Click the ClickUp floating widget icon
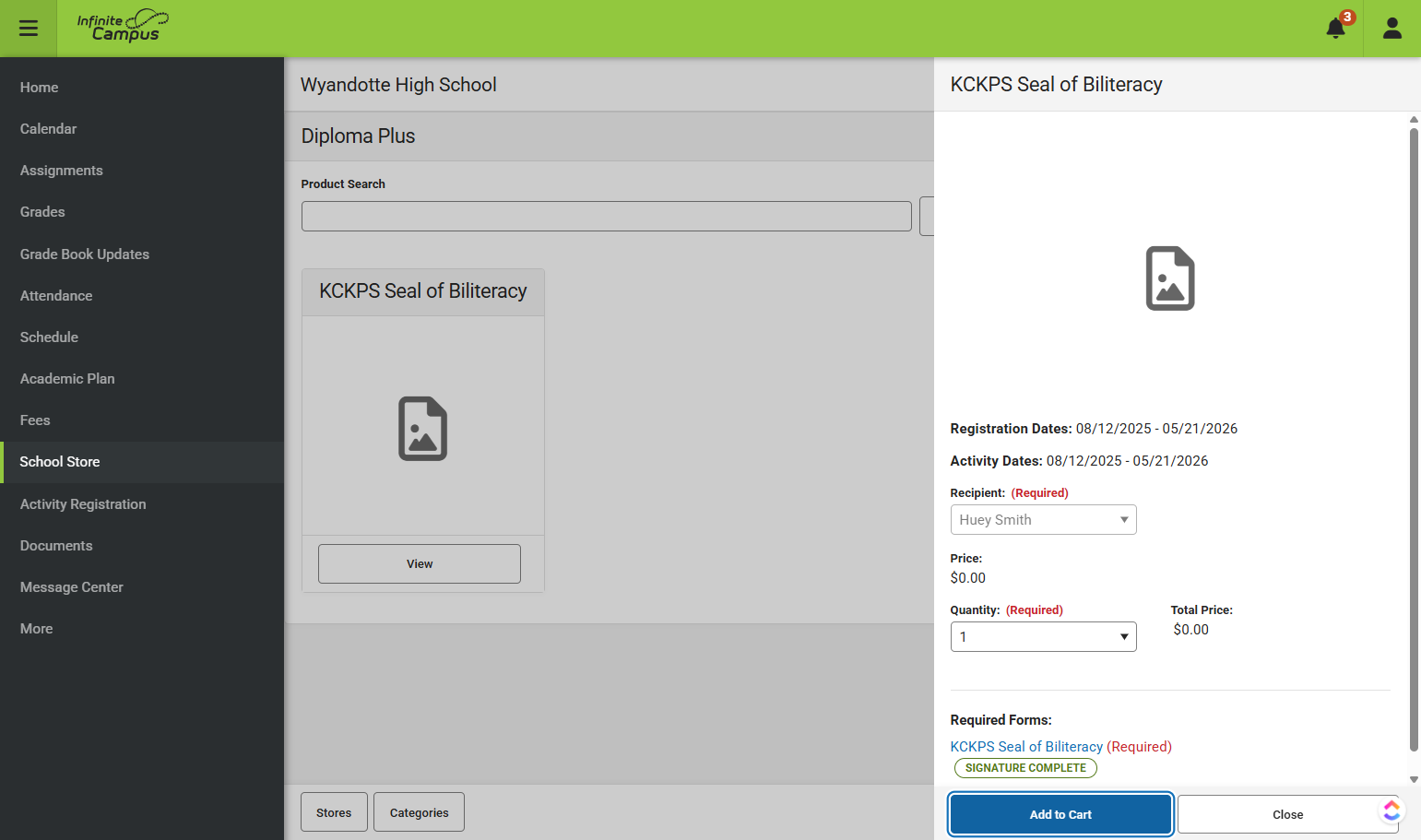 pyautogui.click(x=1391, y=810)
